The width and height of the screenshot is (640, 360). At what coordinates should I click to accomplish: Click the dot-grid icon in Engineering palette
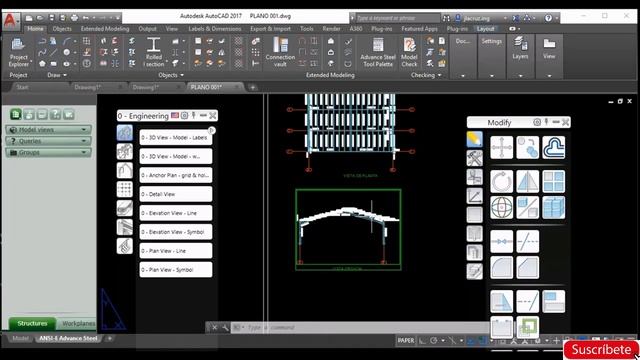(x=124, y=189)
